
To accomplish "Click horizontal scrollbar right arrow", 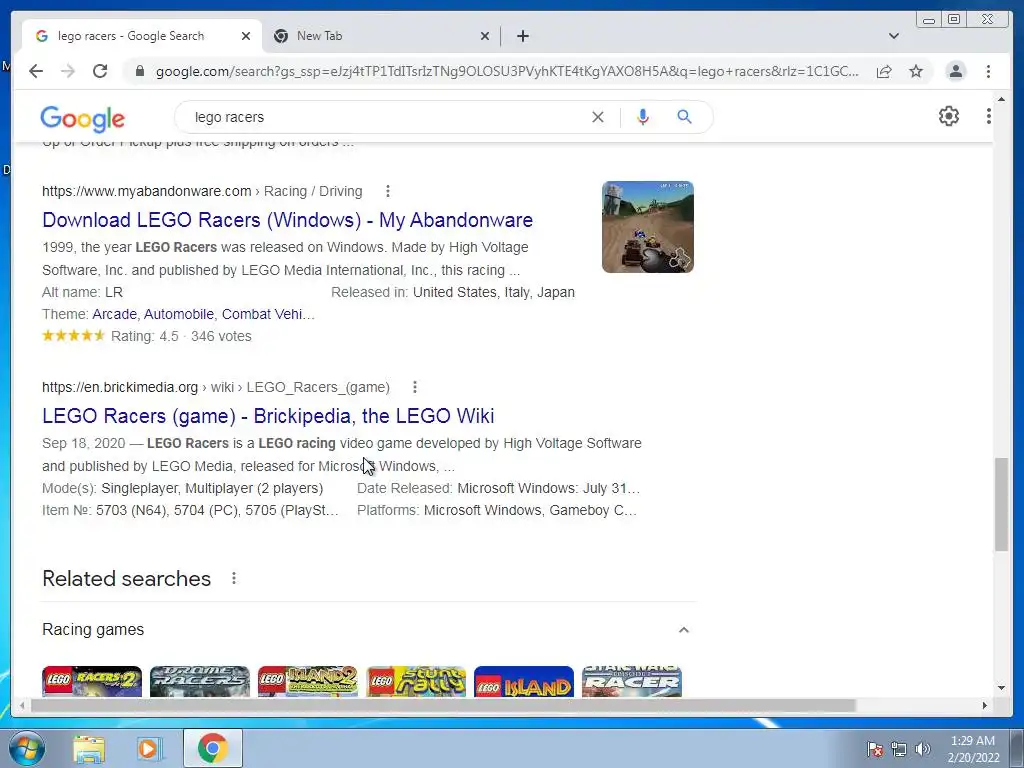I will click(x=985, y=705).
